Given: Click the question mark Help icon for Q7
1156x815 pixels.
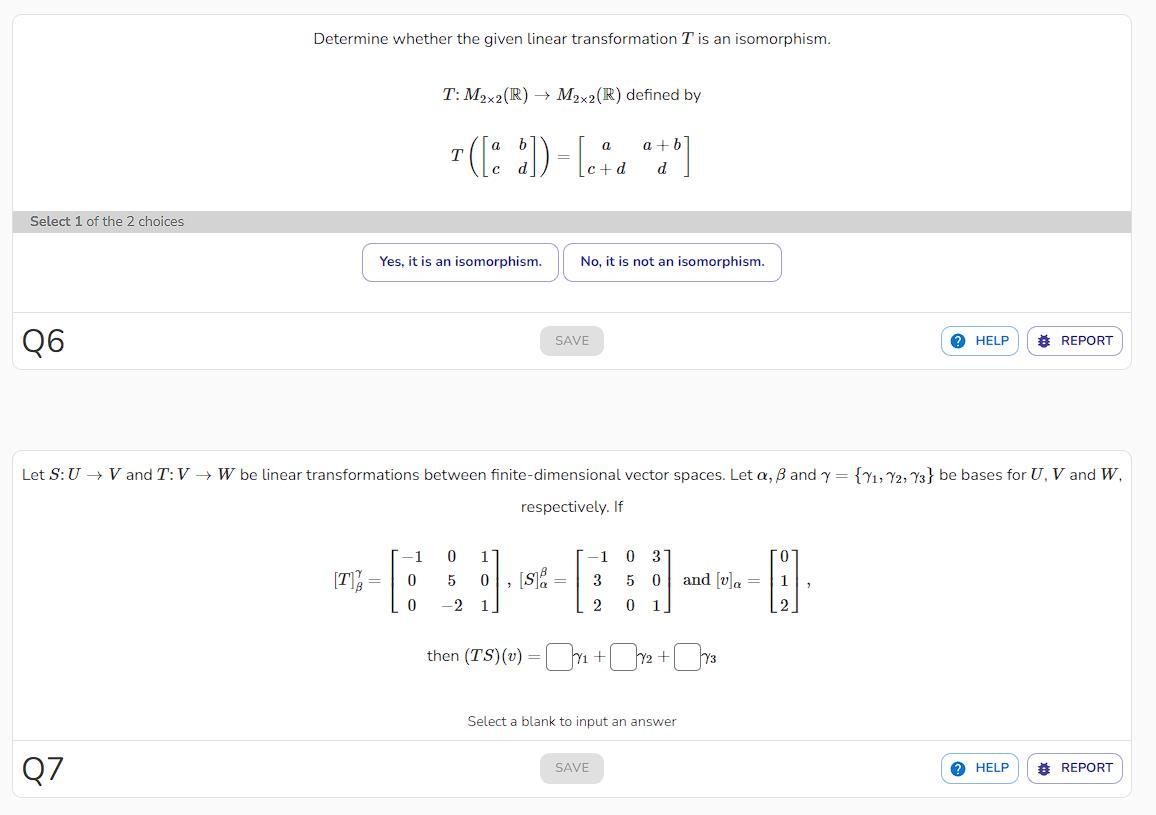Looking at the screenshot, I should [x=957, y=767].
